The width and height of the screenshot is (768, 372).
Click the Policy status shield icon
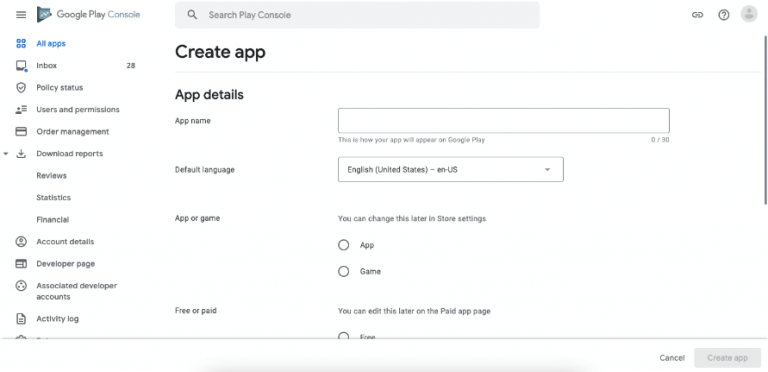tap(21, 88)
